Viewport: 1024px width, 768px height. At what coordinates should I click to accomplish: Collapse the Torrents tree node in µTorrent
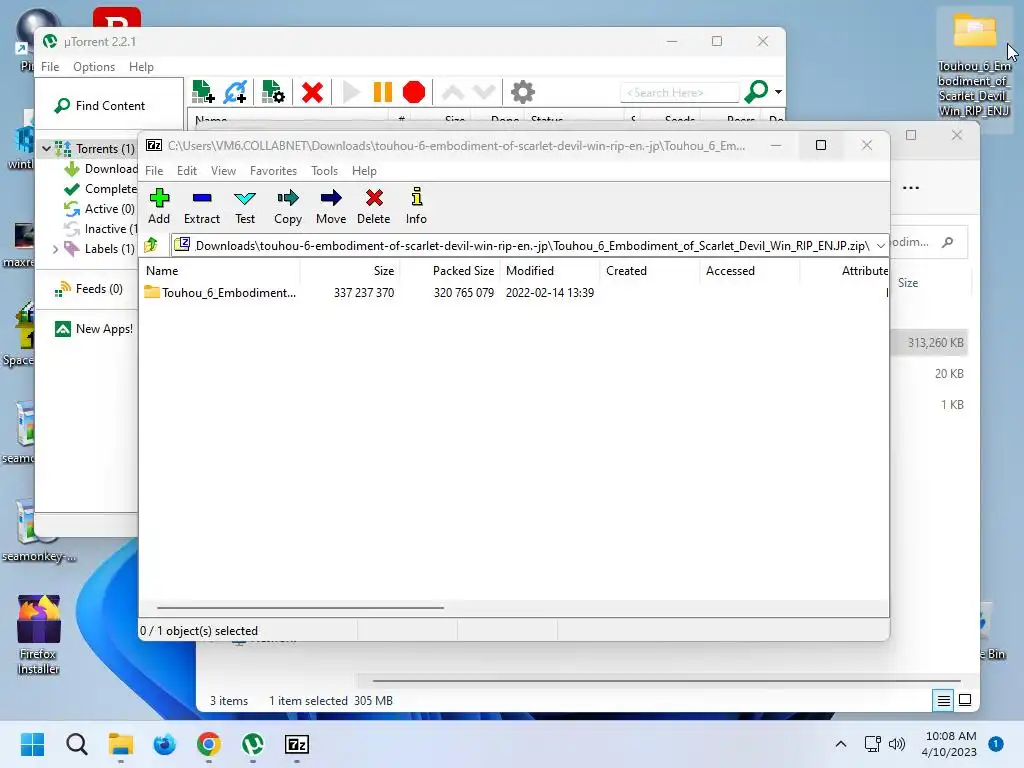46,149
